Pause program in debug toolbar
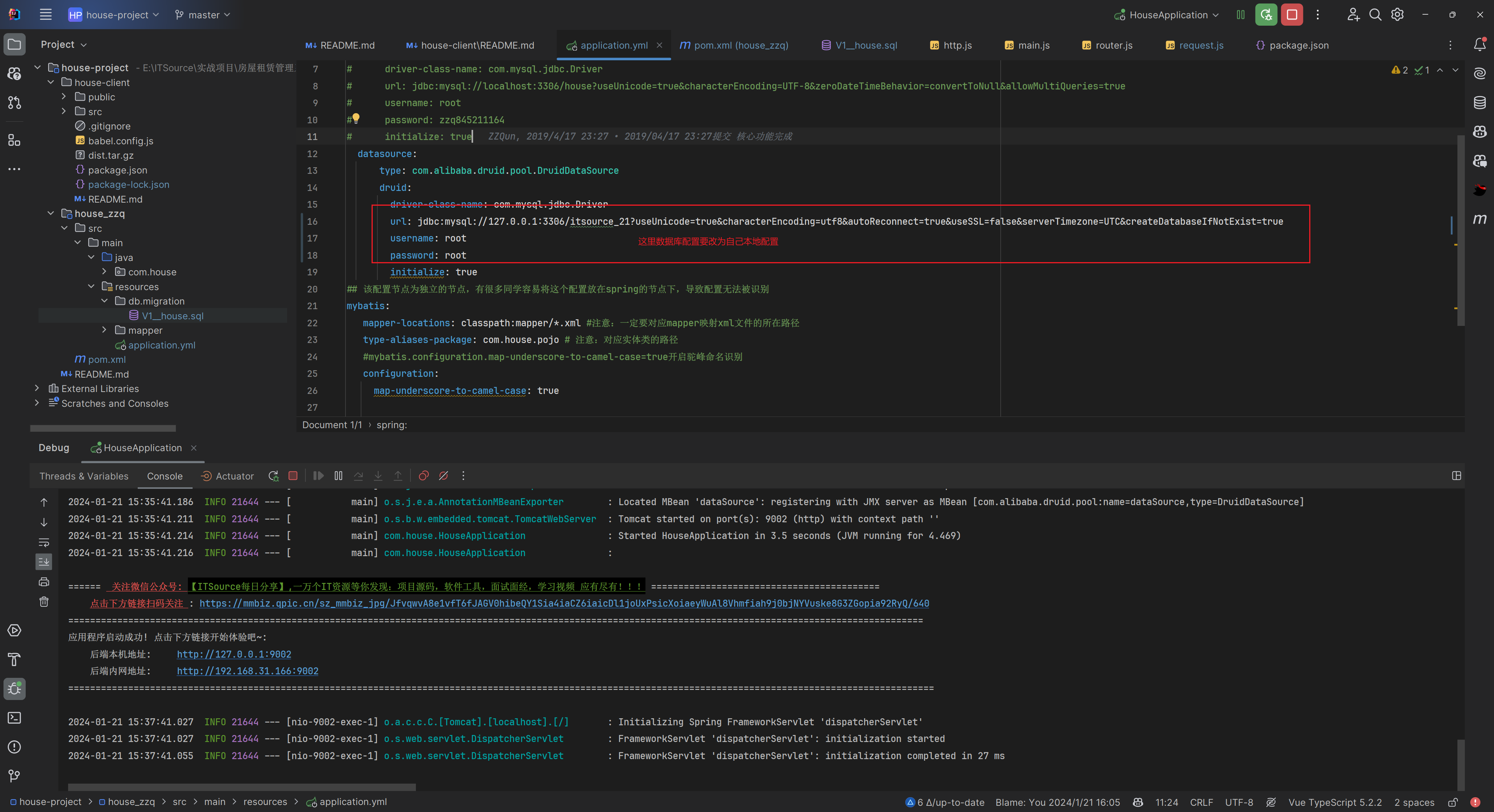The image size is (1494, 812). (338, 476)
